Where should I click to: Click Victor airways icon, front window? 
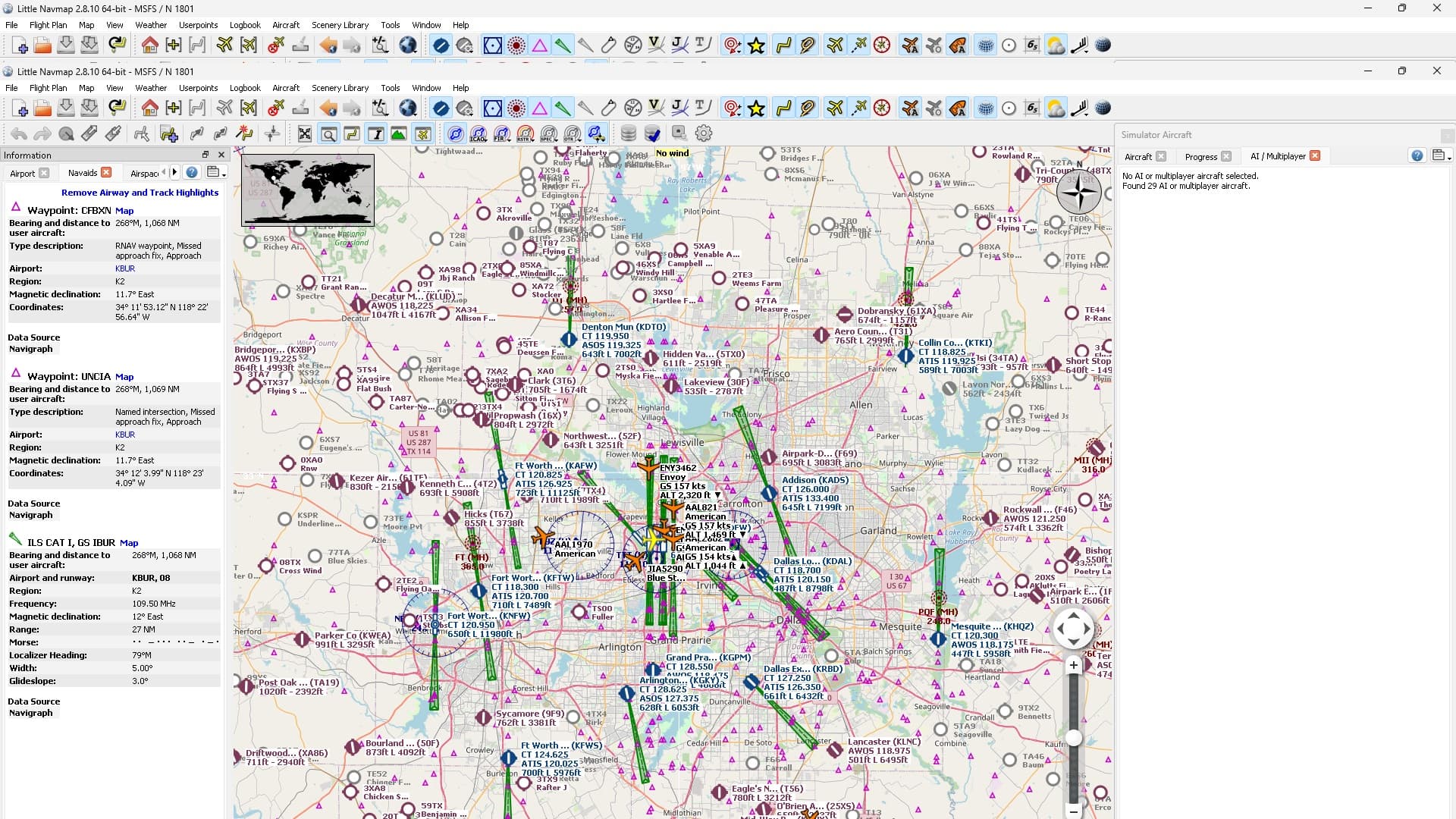tap(657, 108)
